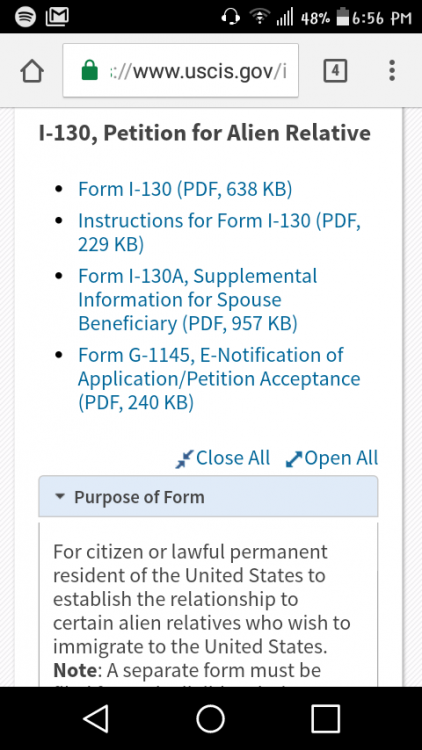
Task: Tap the Gmail notification icon
Action: pos(57,17)
